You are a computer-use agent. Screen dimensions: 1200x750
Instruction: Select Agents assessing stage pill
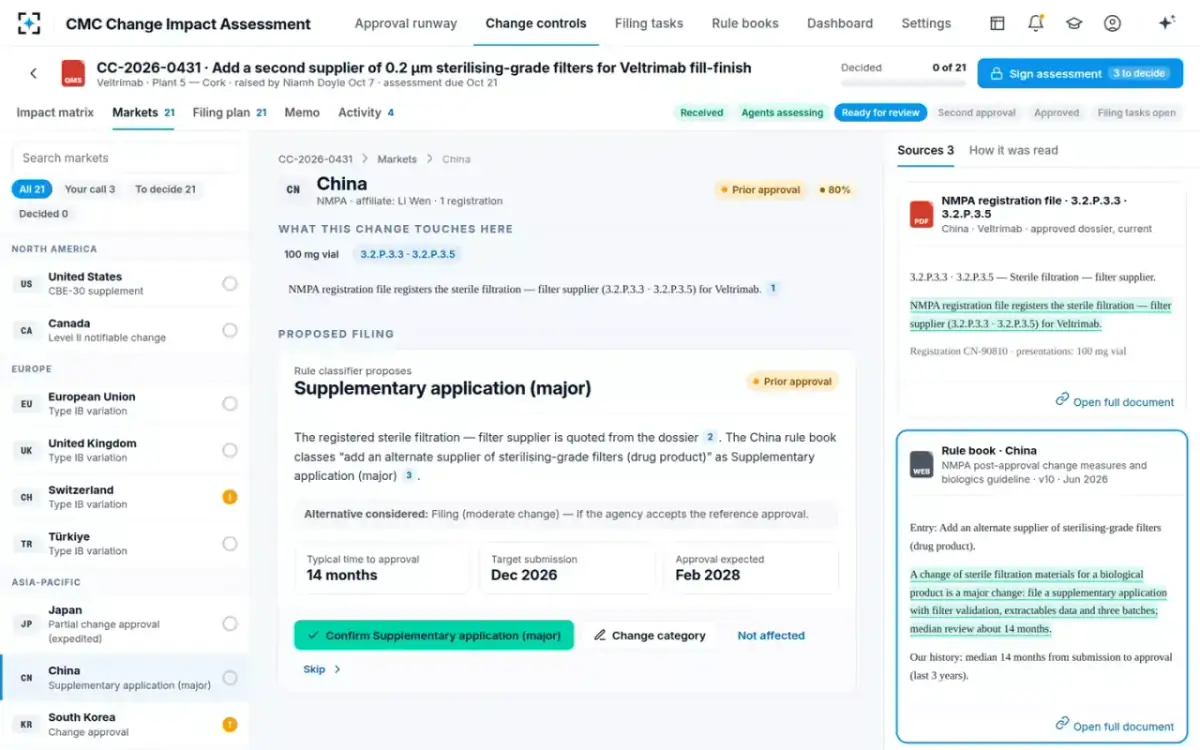click(x=782, y=113)
